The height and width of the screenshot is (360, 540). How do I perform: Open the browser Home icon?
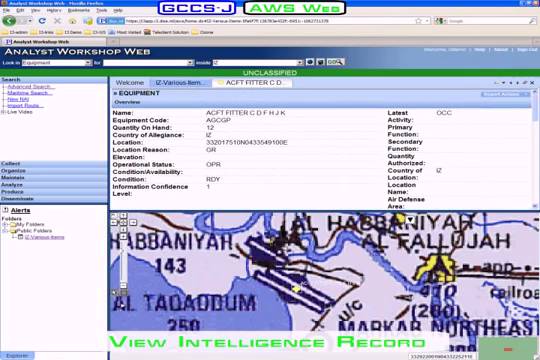[73, 21]
